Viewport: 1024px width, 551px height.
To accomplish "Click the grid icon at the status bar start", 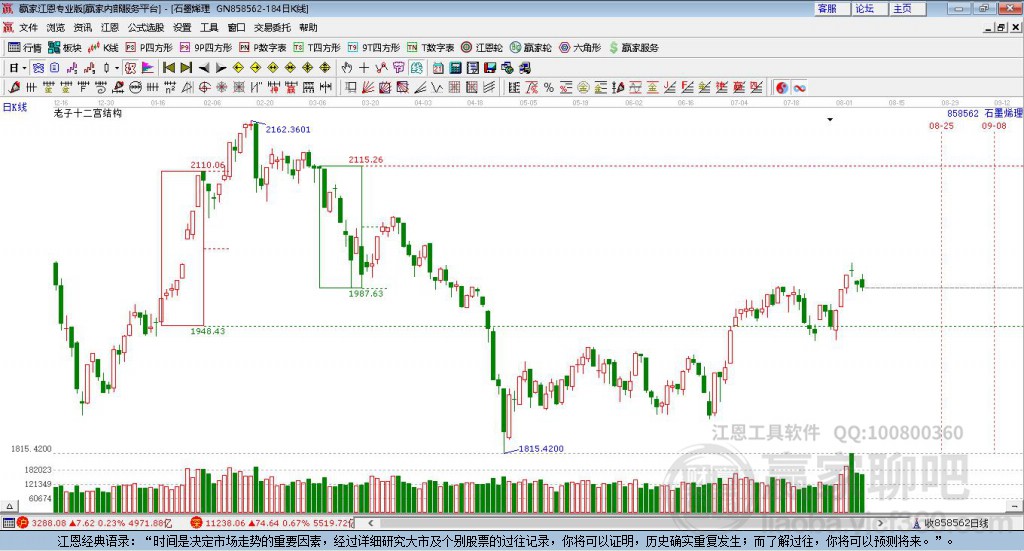I will pos(8,523).
